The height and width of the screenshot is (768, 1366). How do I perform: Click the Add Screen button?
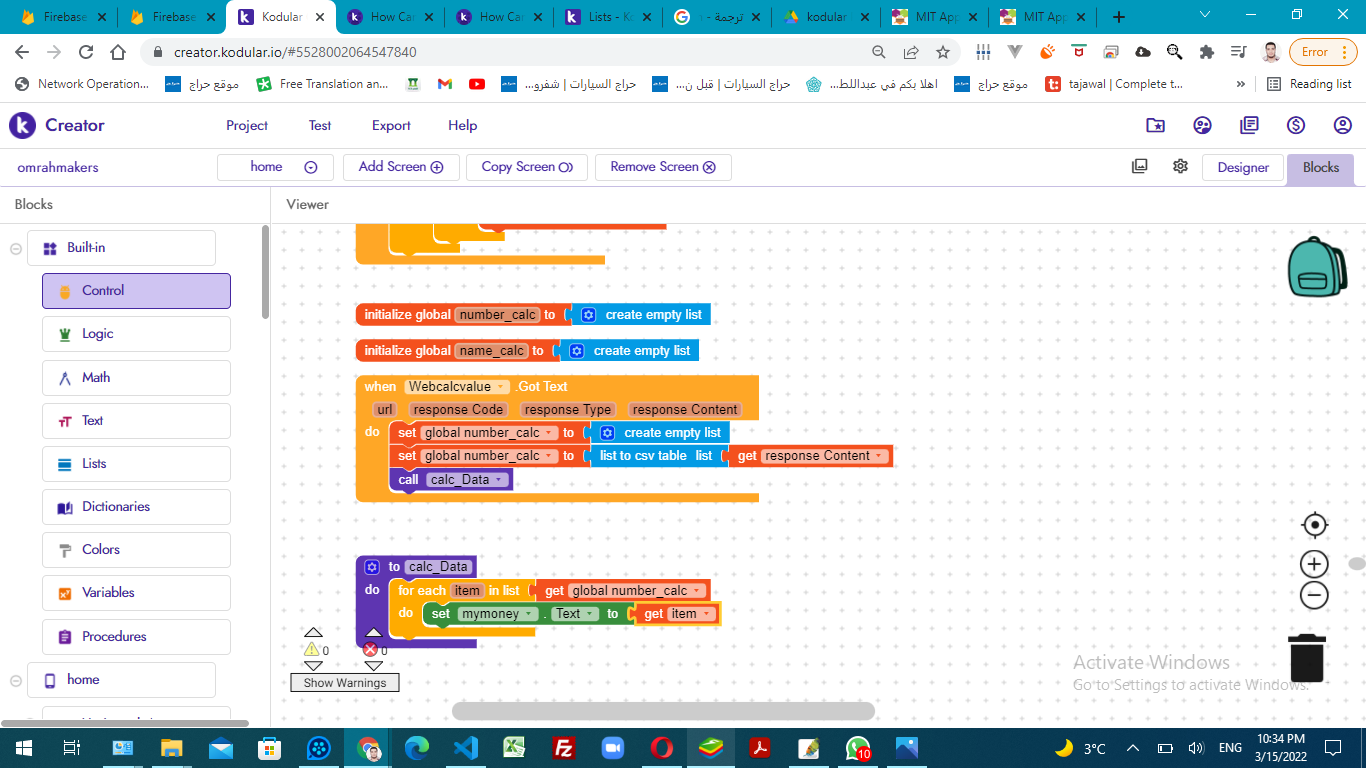(x=400, y=167)
